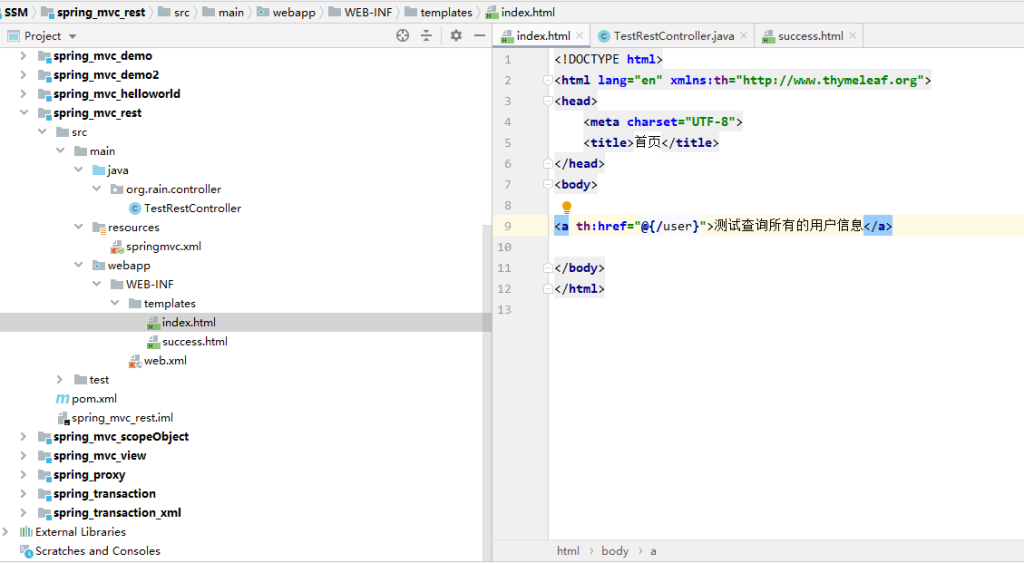Close the success.html editor tab
The height and width of the screenshot is (563, 1024).
pos(853,36)
